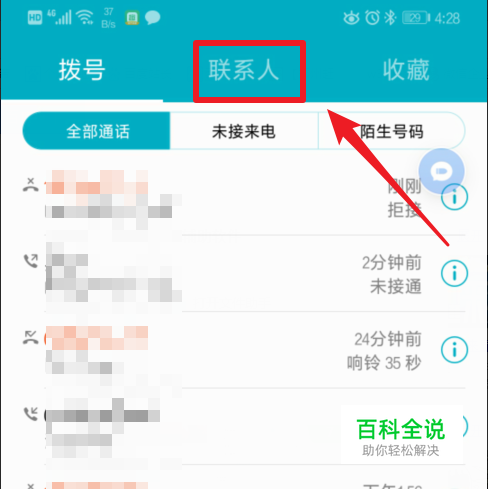The image size is (488, 489).
Task: Tap the green message bubble status icon
Action: coord(153,17)
